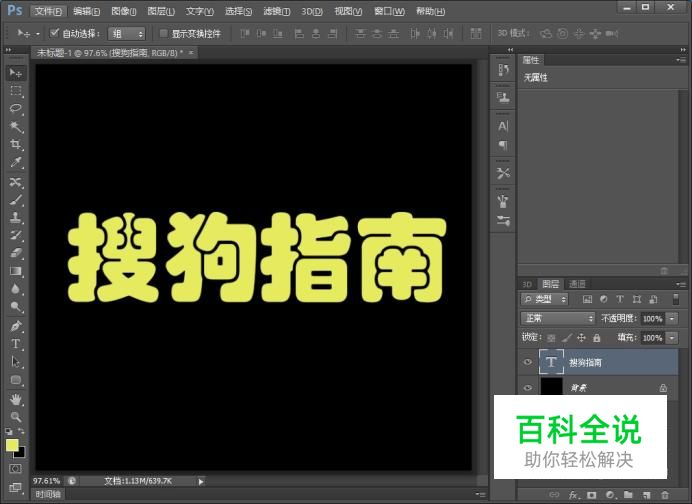This screenshot has height=504, width=692.
Task: Open the 不透明度 slider dropdown arrow
Action: pyautogui.click(x=672, y=318)
